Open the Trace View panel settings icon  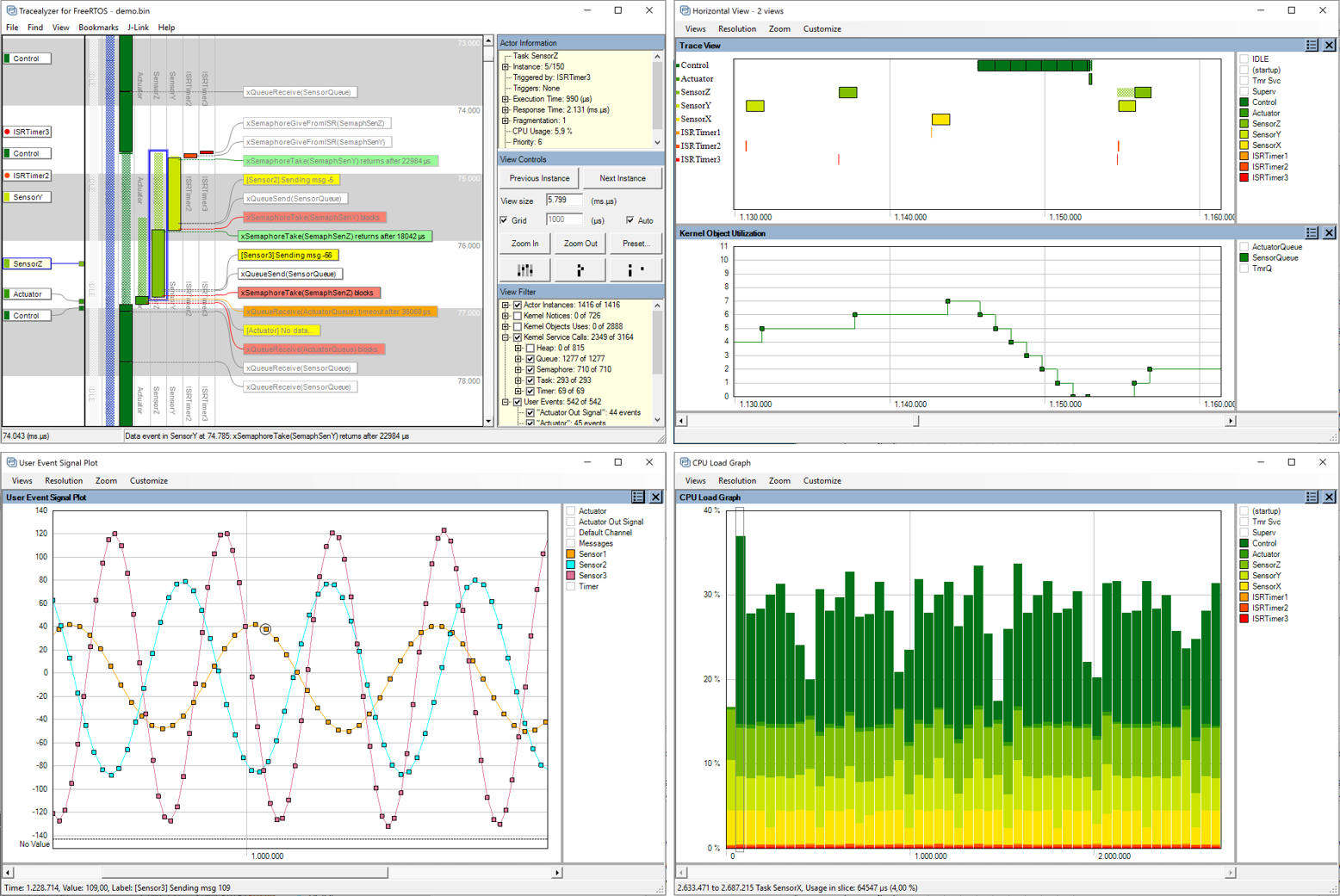[x=1311, y=45]
